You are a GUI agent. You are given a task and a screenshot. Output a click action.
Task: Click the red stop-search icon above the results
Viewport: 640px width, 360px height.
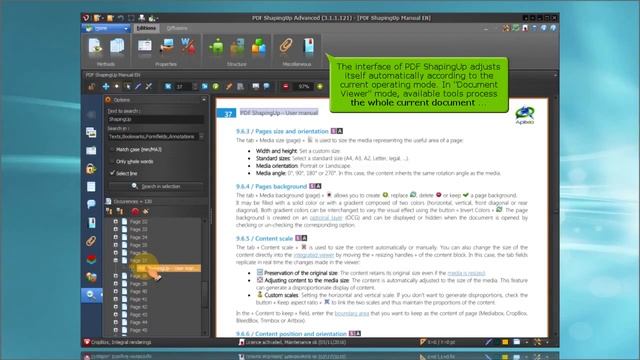pos(135,211)
